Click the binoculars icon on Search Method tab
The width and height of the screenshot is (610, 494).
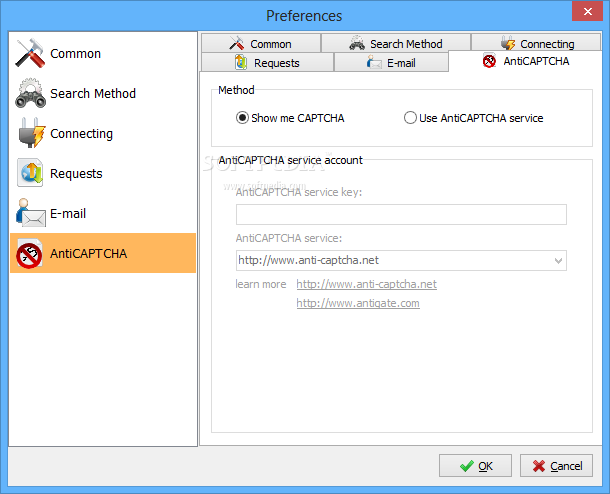coord(357,43)
